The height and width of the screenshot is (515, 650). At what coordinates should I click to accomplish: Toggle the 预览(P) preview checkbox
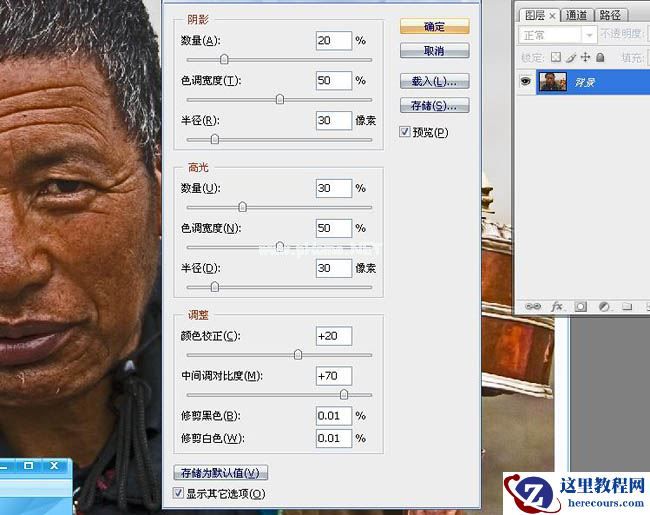405,132
